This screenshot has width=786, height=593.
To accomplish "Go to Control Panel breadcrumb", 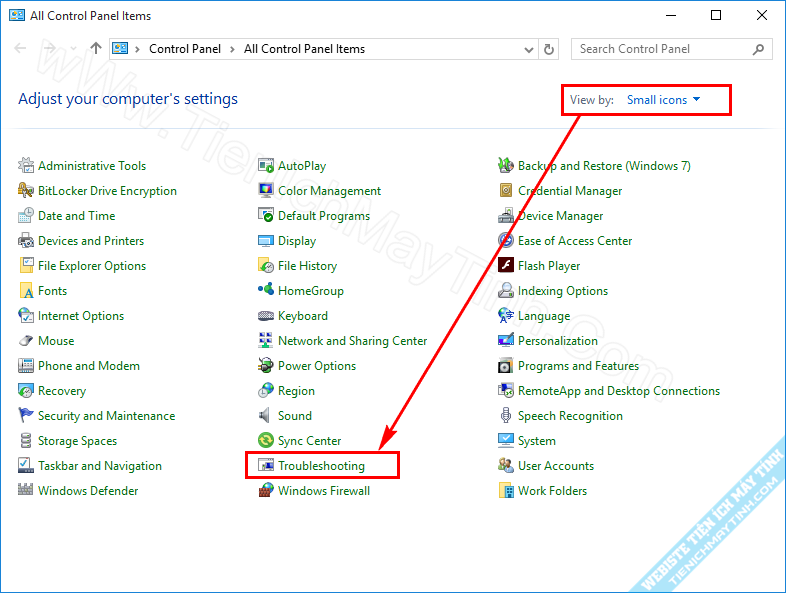I will 185,49.
